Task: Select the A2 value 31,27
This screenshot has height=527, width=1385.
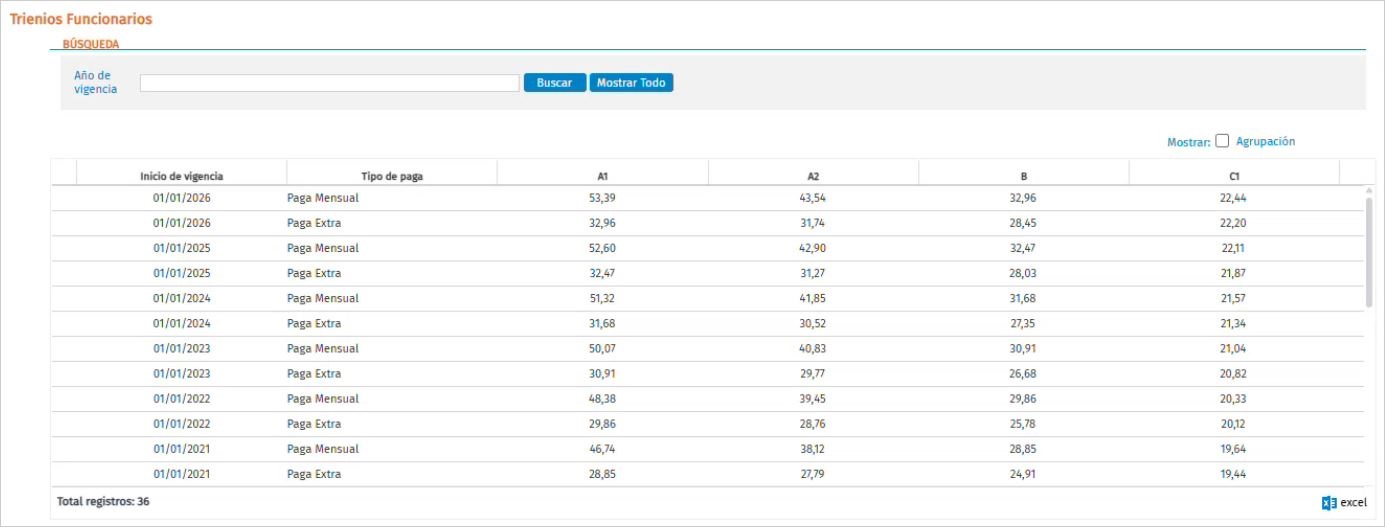Action: (813, 273)
